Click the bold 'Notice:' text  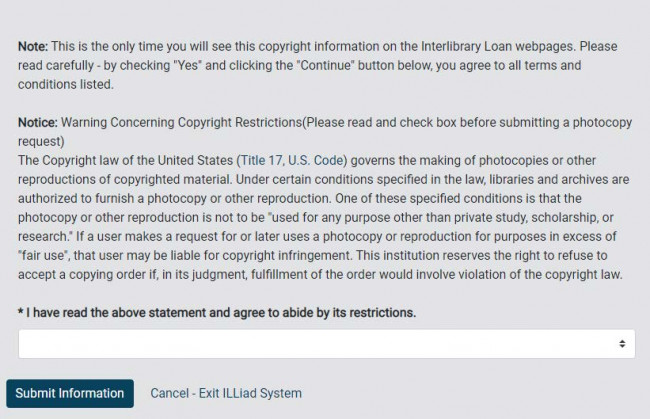(38, 123)
